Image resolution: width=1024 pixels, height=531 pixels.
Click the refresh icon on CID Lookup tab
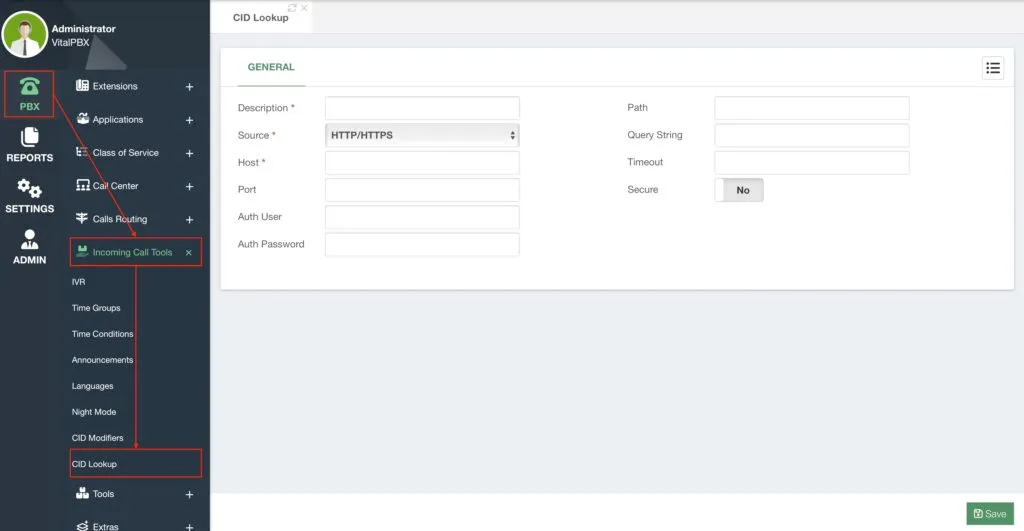(x=292, y=8)
